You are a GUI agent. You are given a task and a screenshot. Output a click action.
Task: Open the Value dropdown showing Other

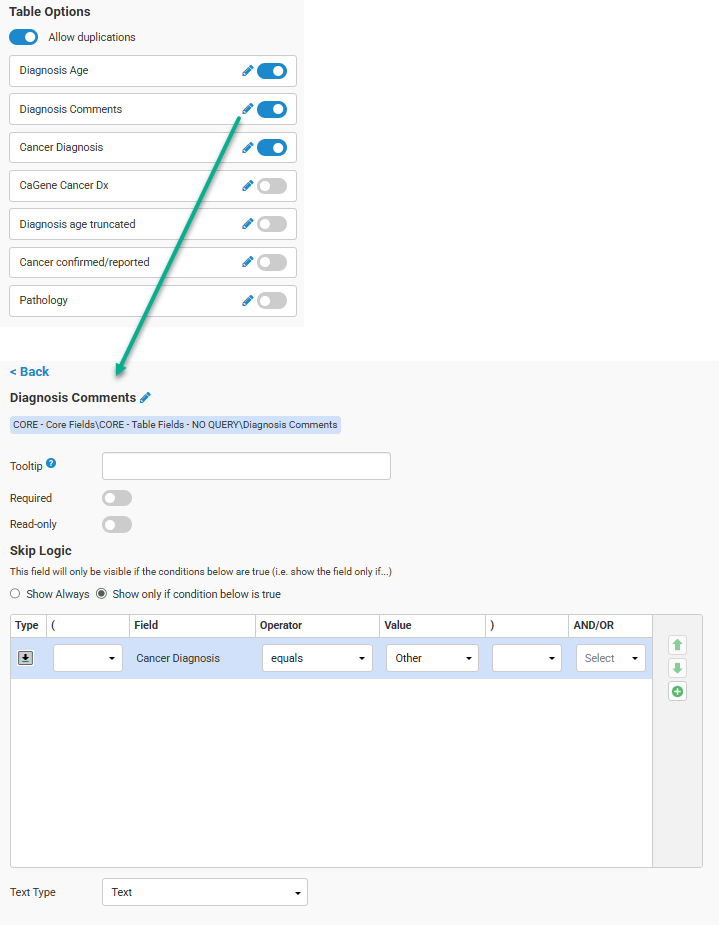click(x=432, y=658)
